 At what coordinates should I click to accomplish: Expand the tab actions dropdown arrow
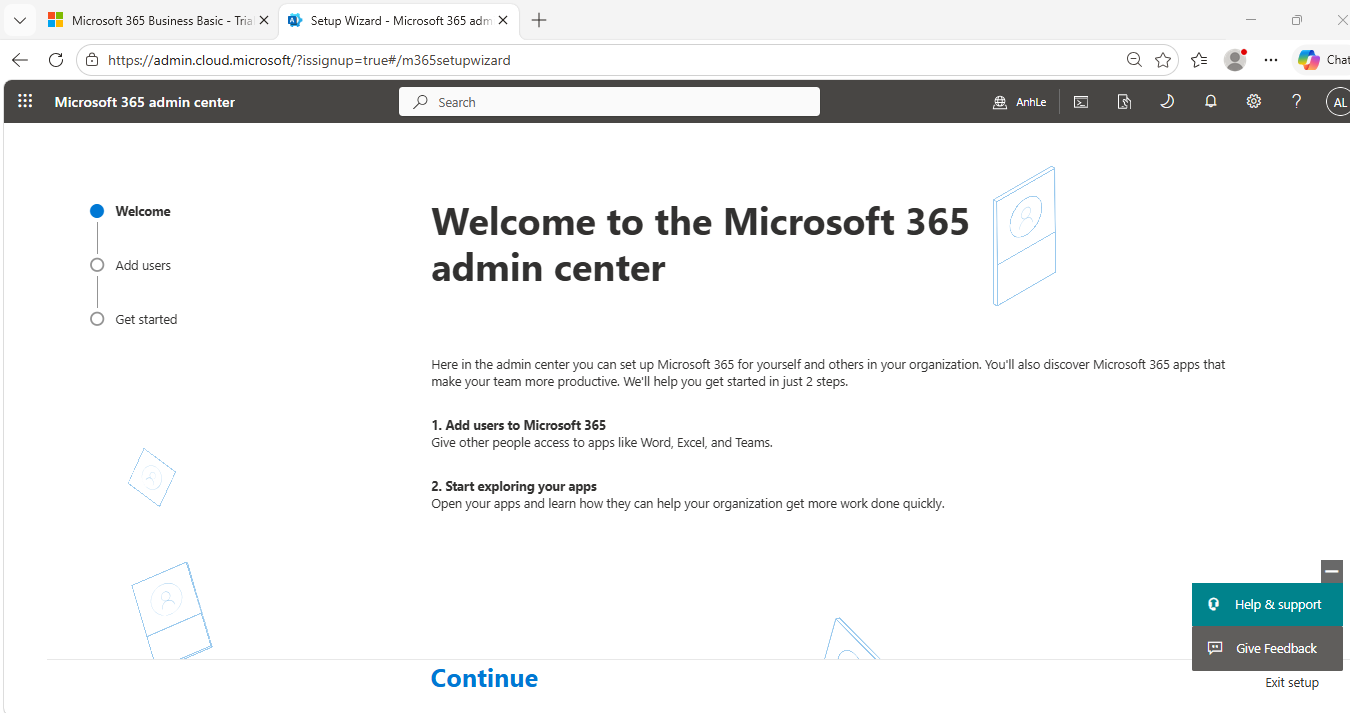[19, 20]
